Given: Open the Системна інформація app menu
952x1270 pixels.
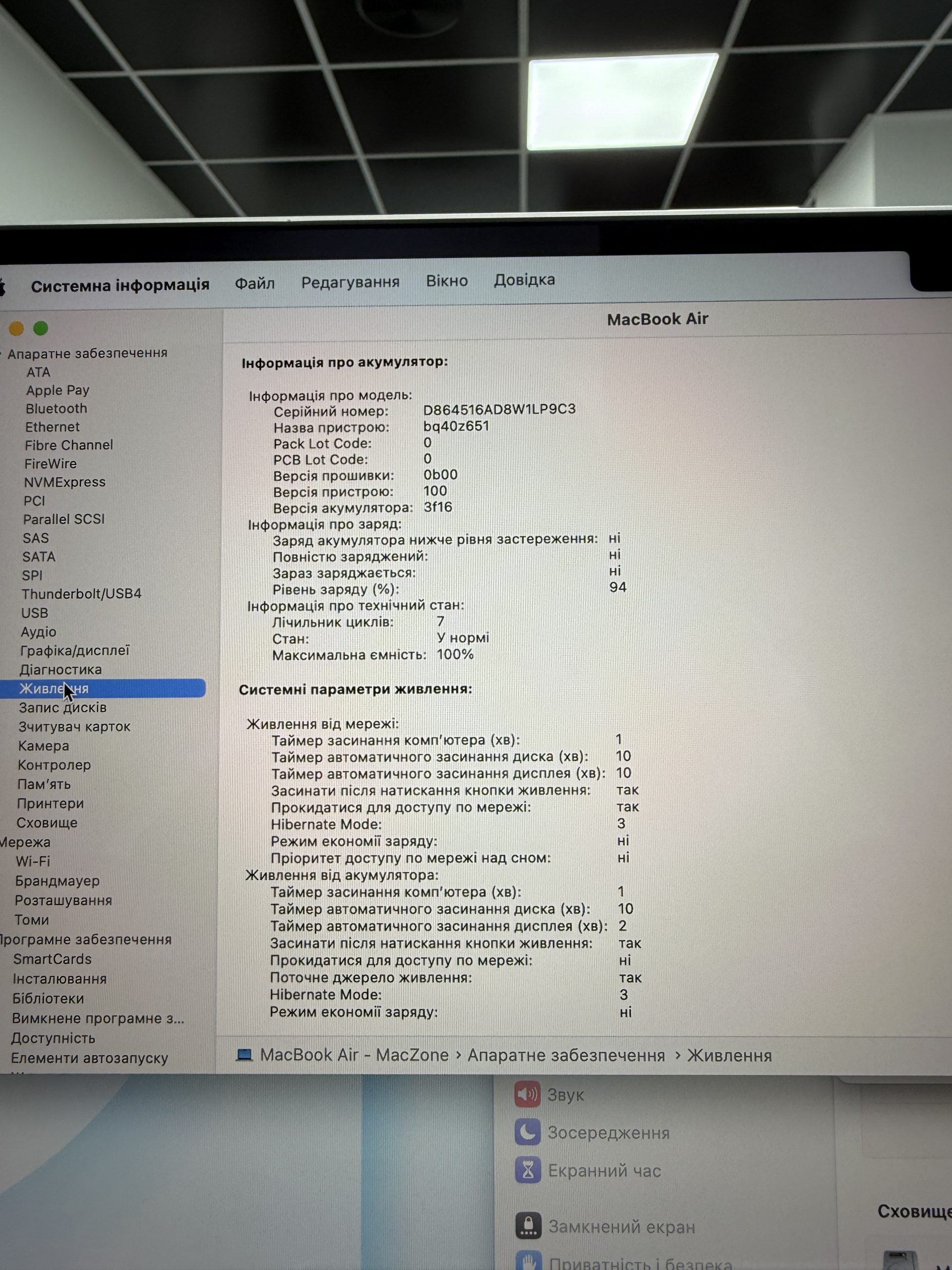Looking at the screenshot, I should (x=120, y=285).
